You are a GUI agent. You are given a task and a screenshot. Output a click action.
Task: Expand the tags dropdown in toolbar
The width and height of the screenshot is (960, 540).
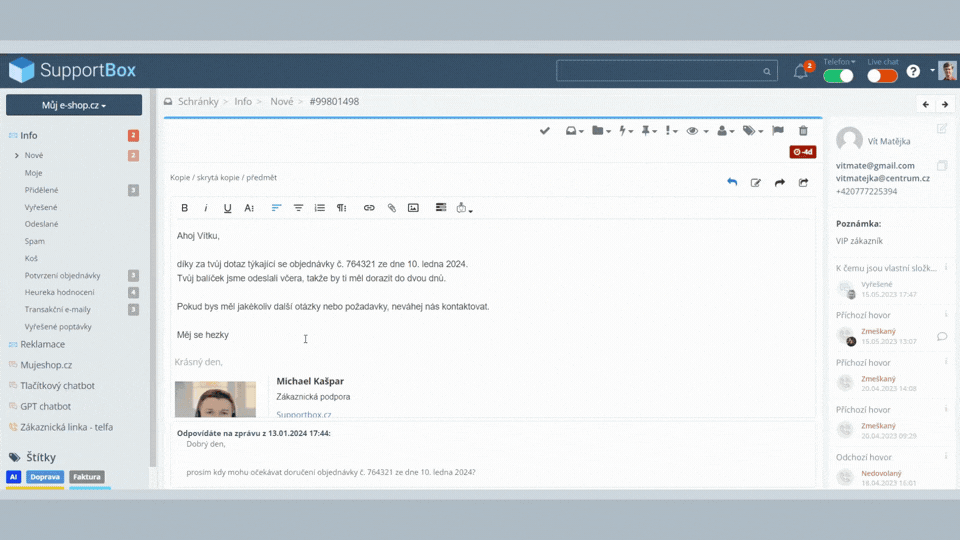pyautogui.click(x=752, y=131)
